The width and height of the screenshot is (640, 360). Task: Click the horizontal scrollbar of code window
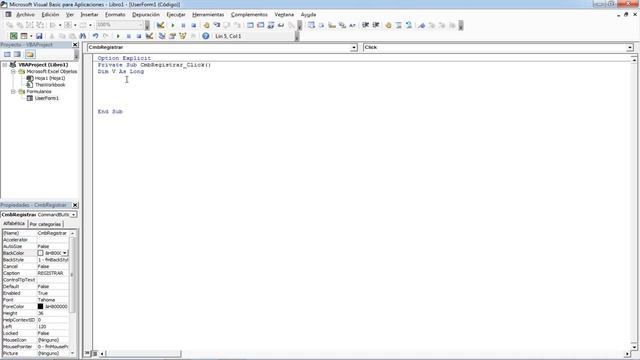(364, 353)
